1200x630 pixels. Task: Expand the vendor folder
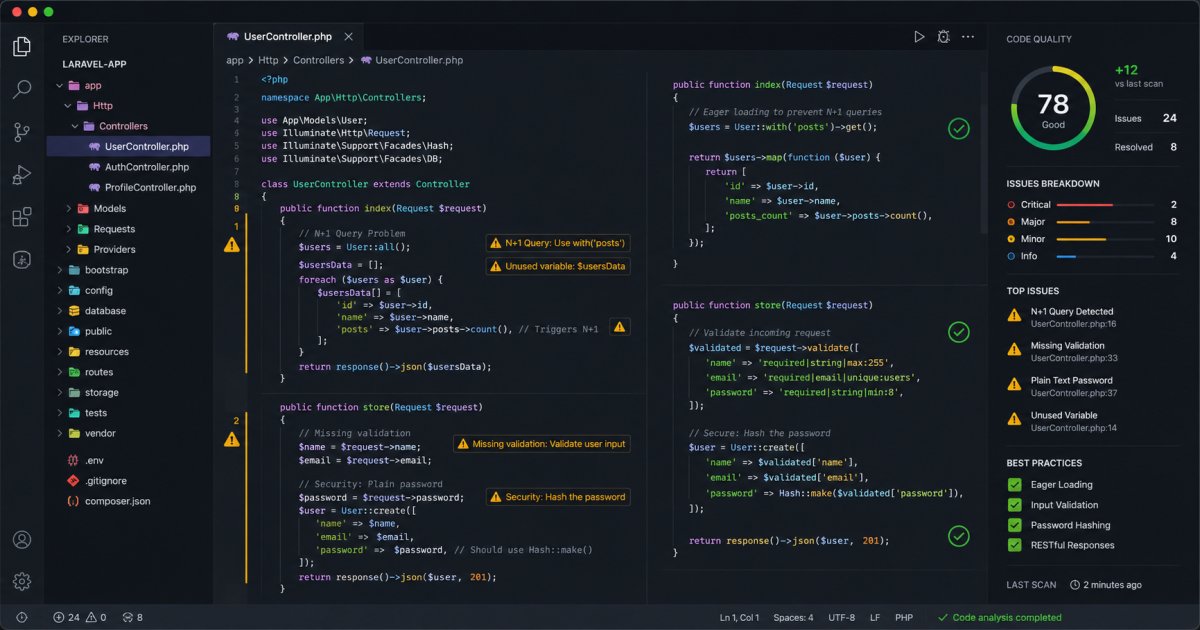click(x=61, y=433)
